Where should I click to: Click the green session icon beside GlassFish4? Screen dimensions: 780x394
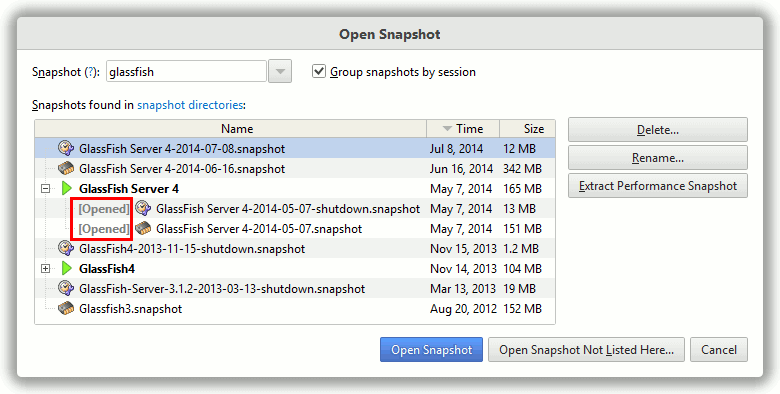[x=67, y=269]
